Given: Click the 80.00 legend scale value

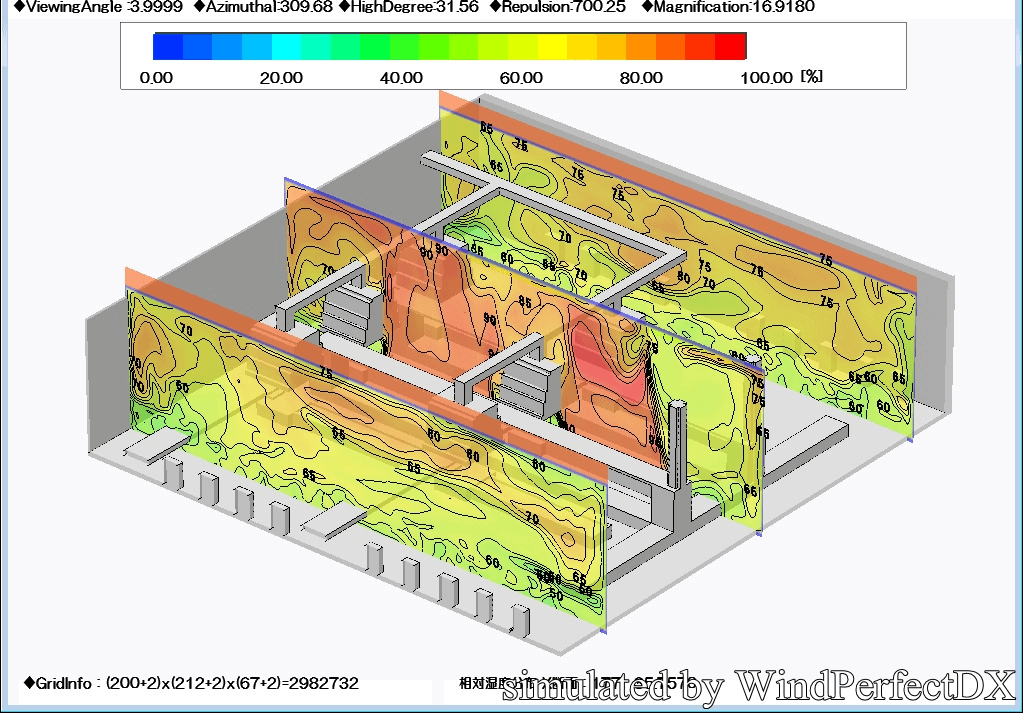Looking at the screenshot, I should coord(641,78).
